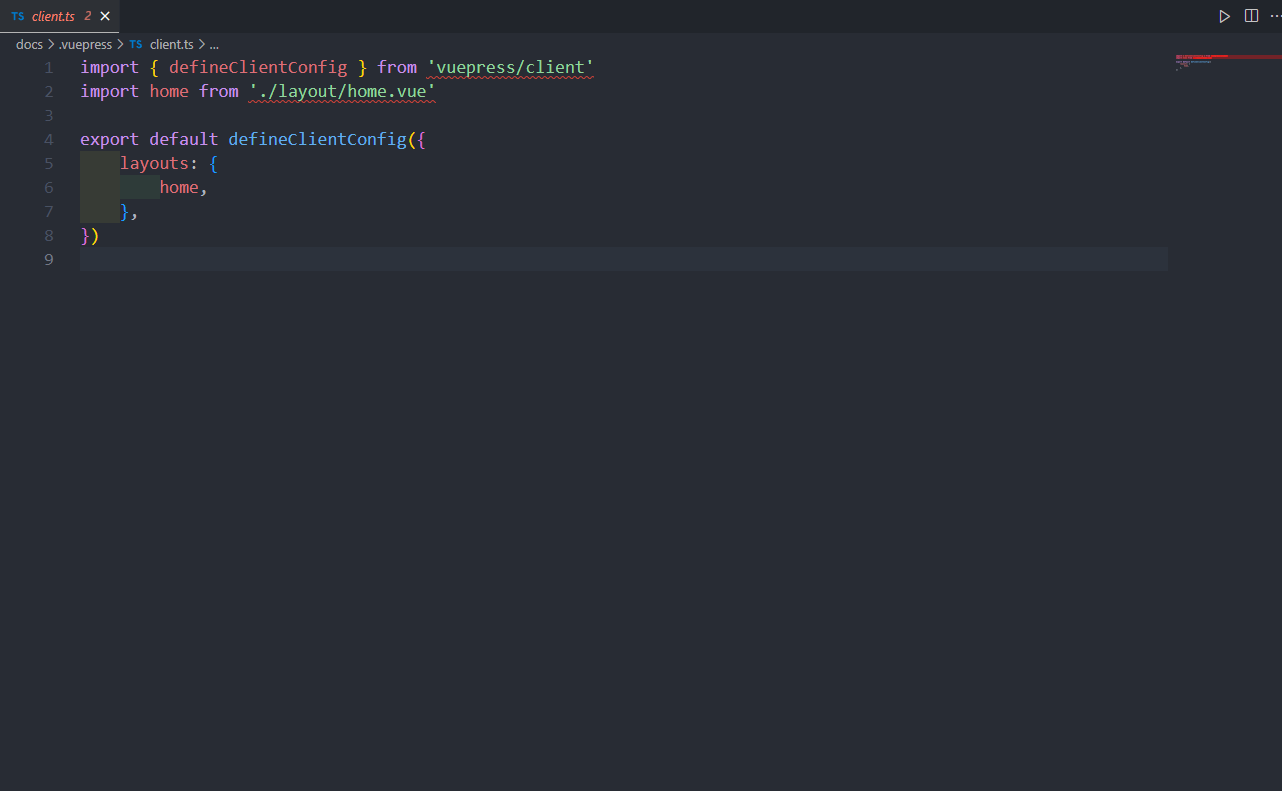Place cursor on empty line 9
This screenshot has height=791, width=1282.
[624, 259]
